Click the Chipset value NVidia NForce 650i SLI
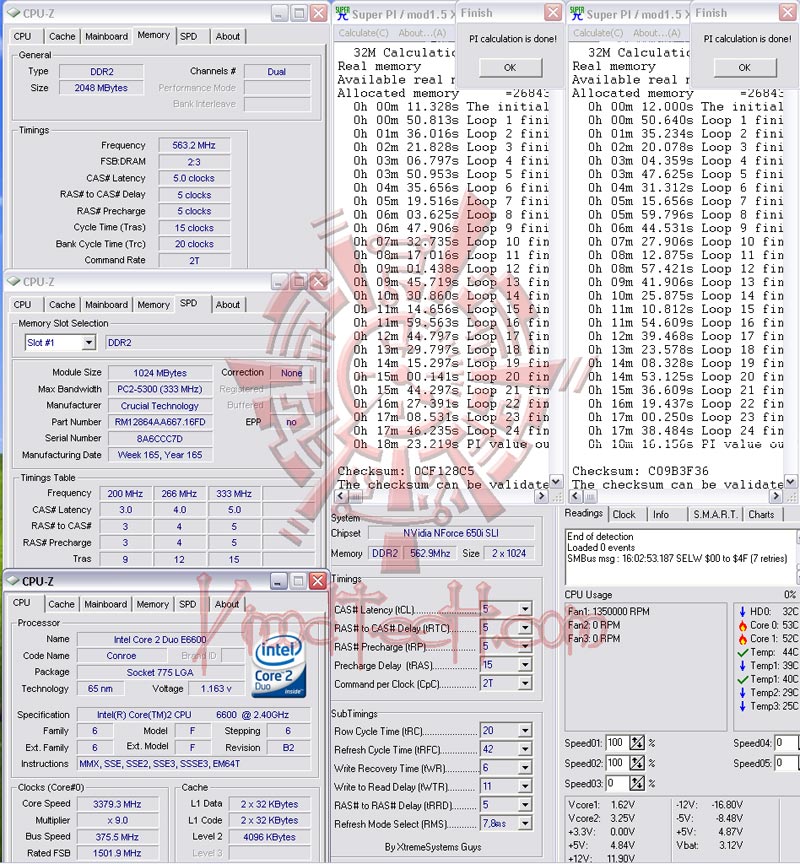Viewport: 800px width, 864px height. click(451, 533)
